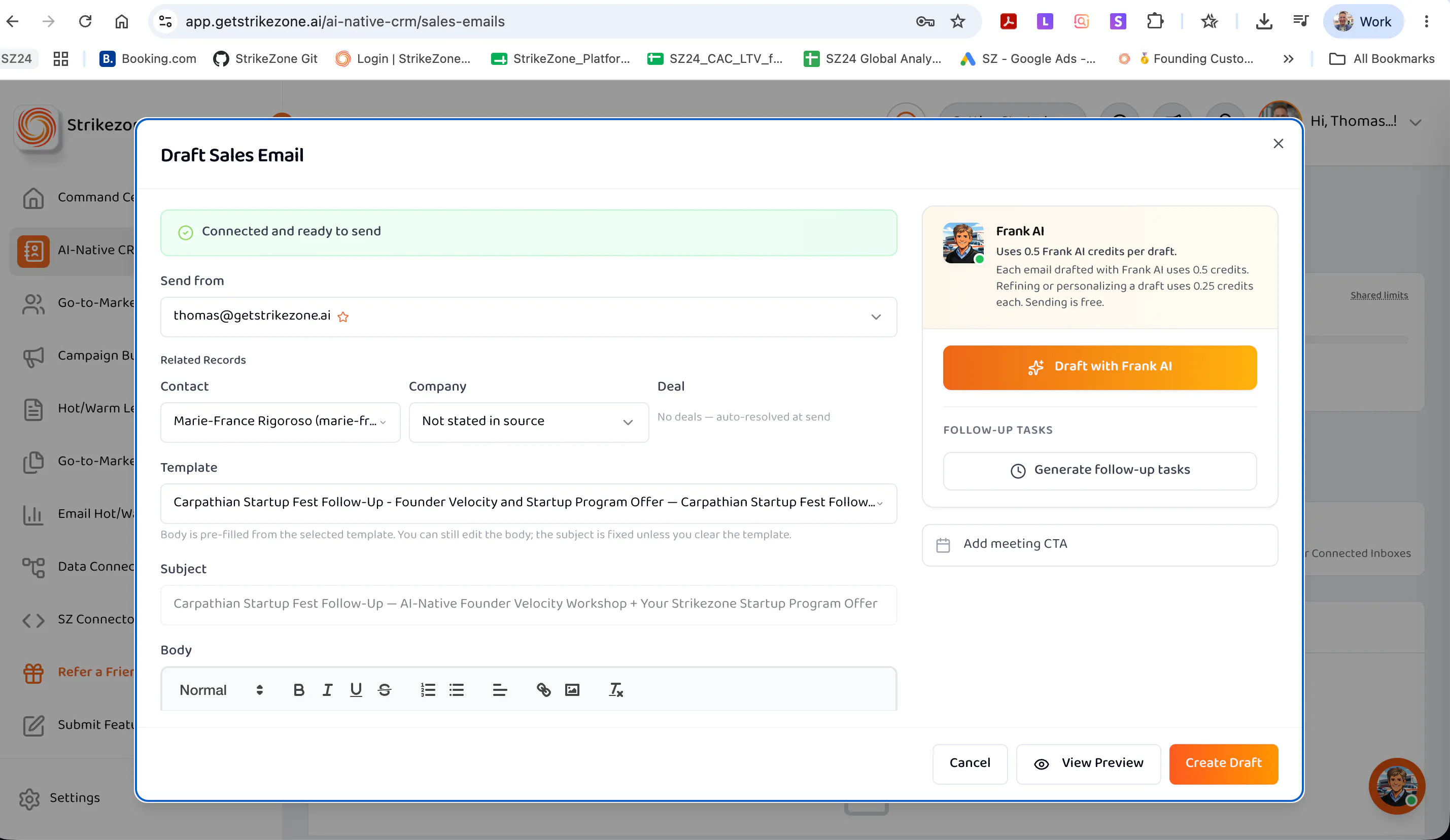Image resolution: width=1450 pixels, height=840 pixels.
Task: Insert bulleted list in body editor
Action: coord(456,690)
